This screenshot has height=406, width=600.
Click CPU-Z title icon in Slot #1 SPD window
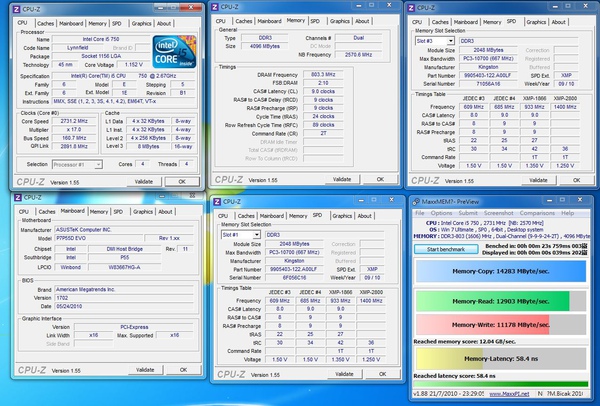click(217, 202)
